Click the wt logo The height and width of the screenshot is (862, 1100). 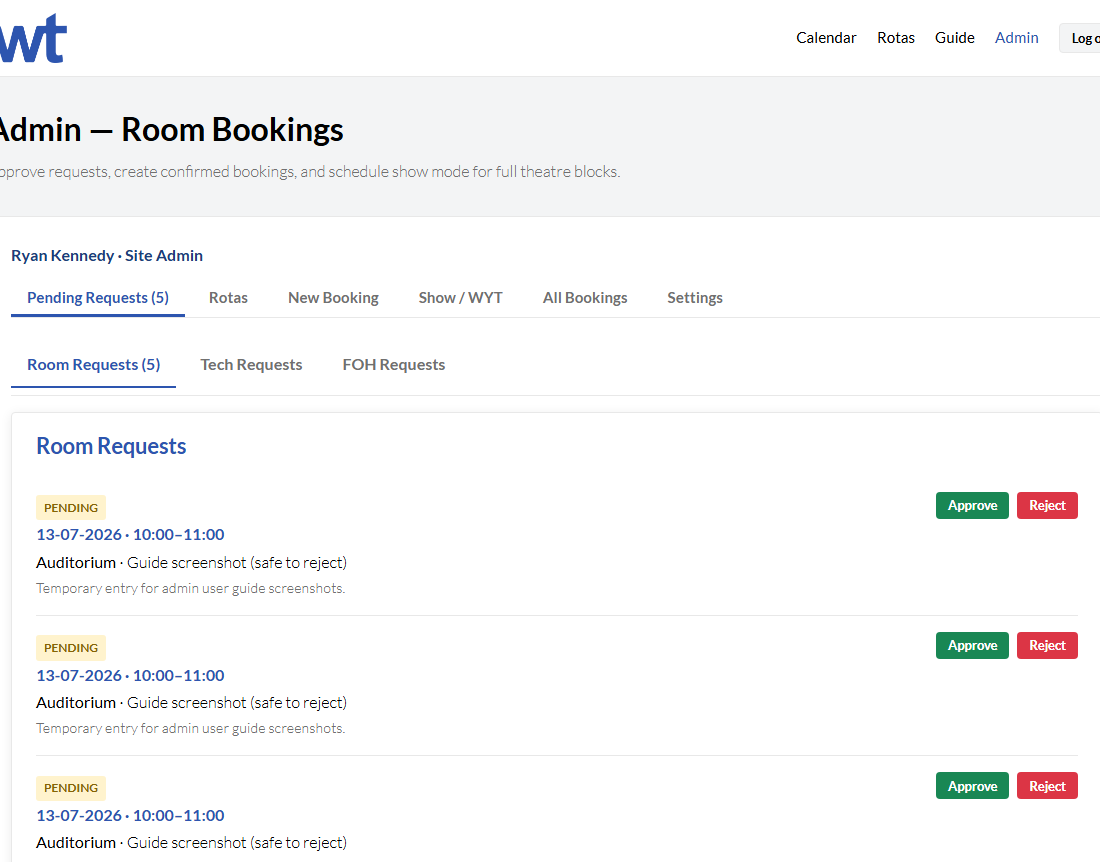tap(33, 39)
